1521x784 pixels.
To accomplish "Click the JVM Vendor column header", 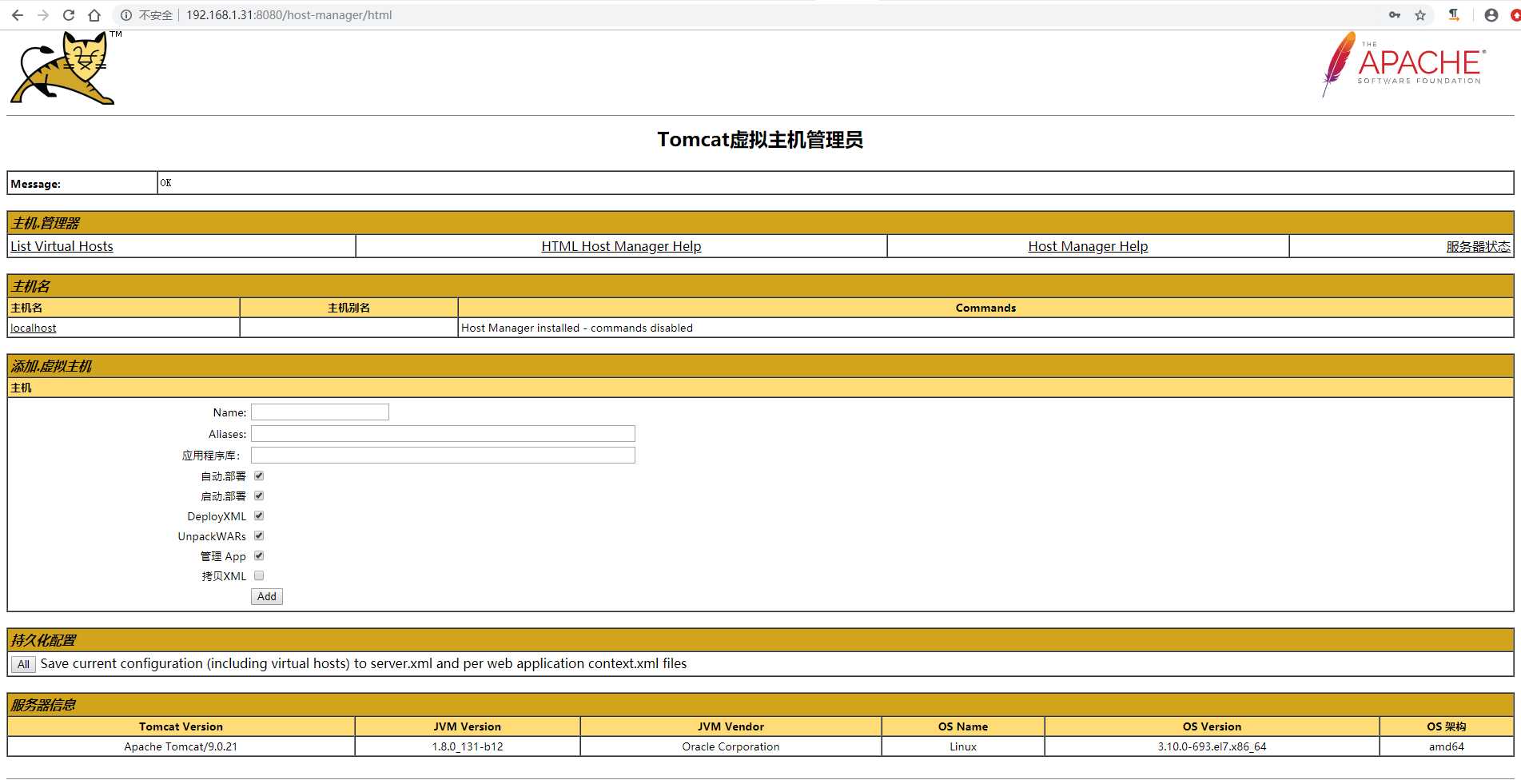I will pos(731,726).
